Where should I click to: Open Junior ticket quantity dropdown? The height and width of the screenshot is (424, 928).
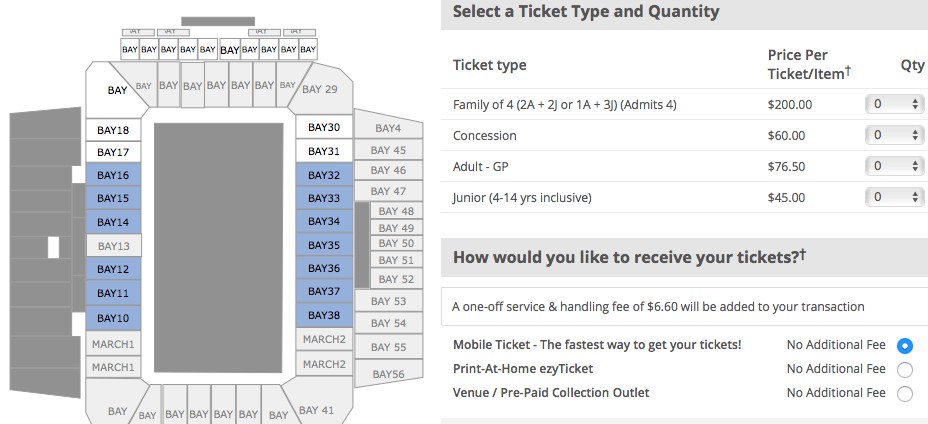click(894, 197)
